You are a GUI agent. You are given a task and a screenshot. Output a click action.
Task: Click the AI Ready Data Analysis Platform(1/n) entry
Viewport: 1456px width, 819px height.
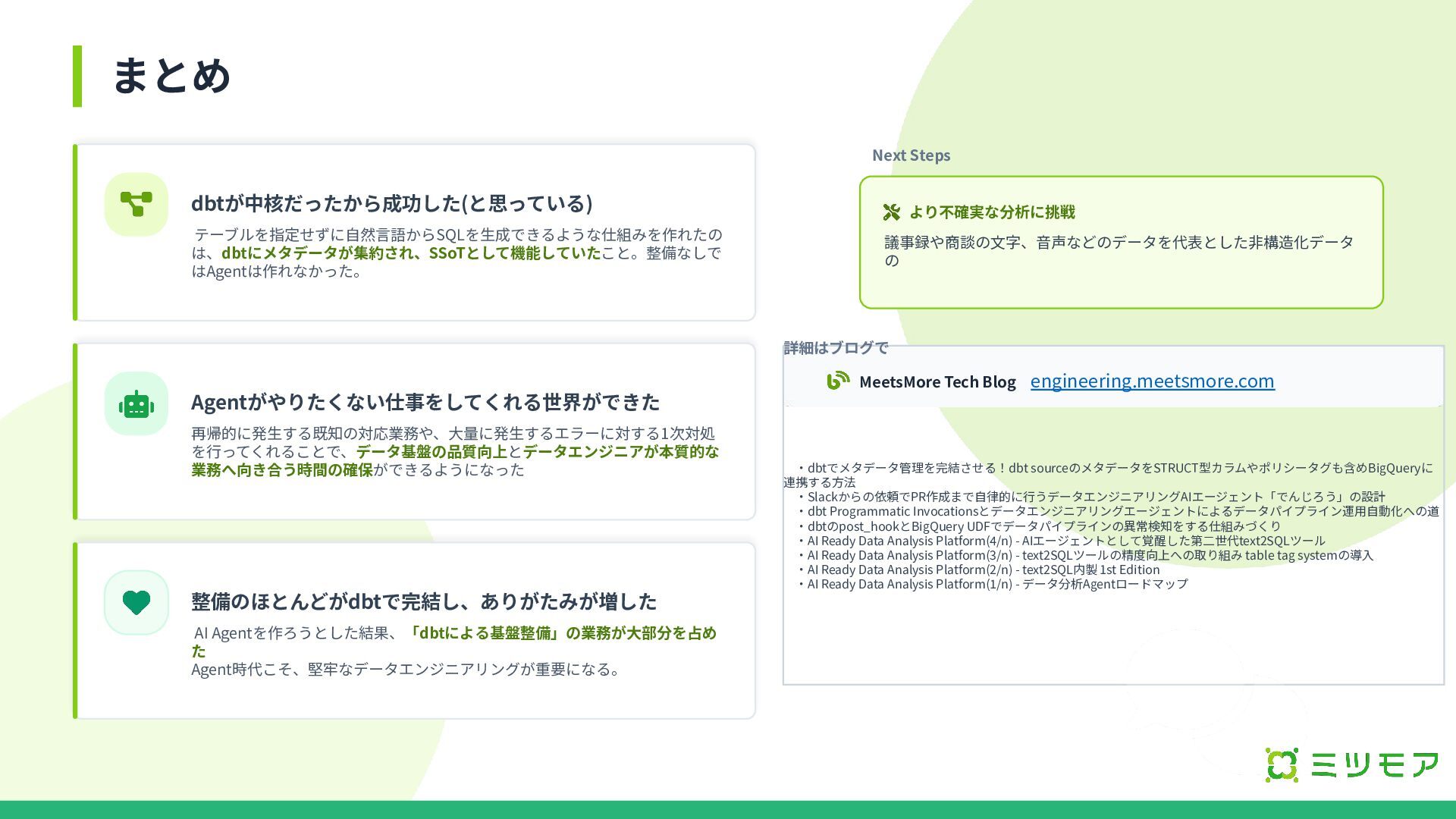(x=997, y=584)
